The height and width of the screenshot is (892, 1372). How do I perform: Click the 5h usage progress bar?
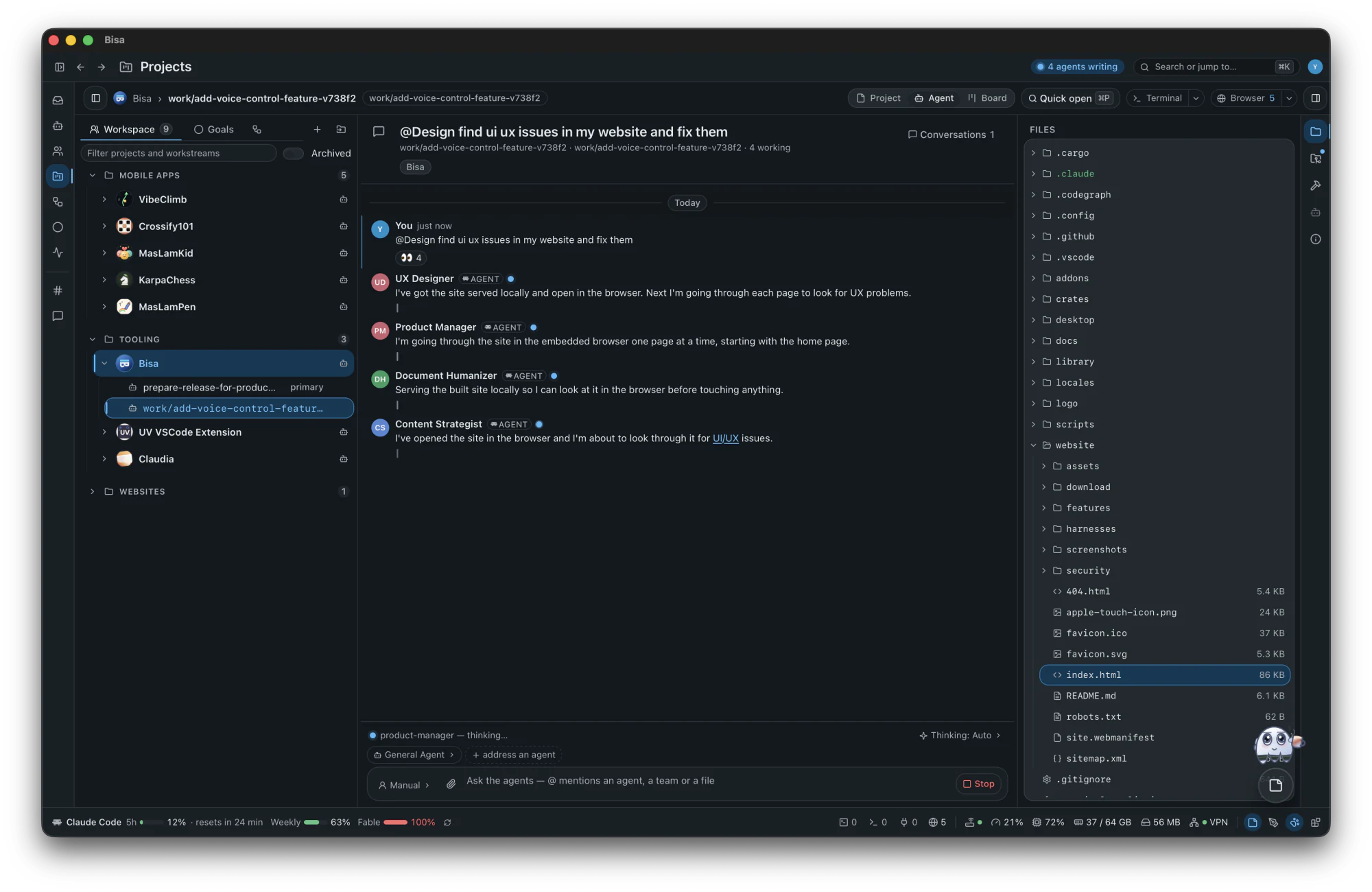(151, 822)
